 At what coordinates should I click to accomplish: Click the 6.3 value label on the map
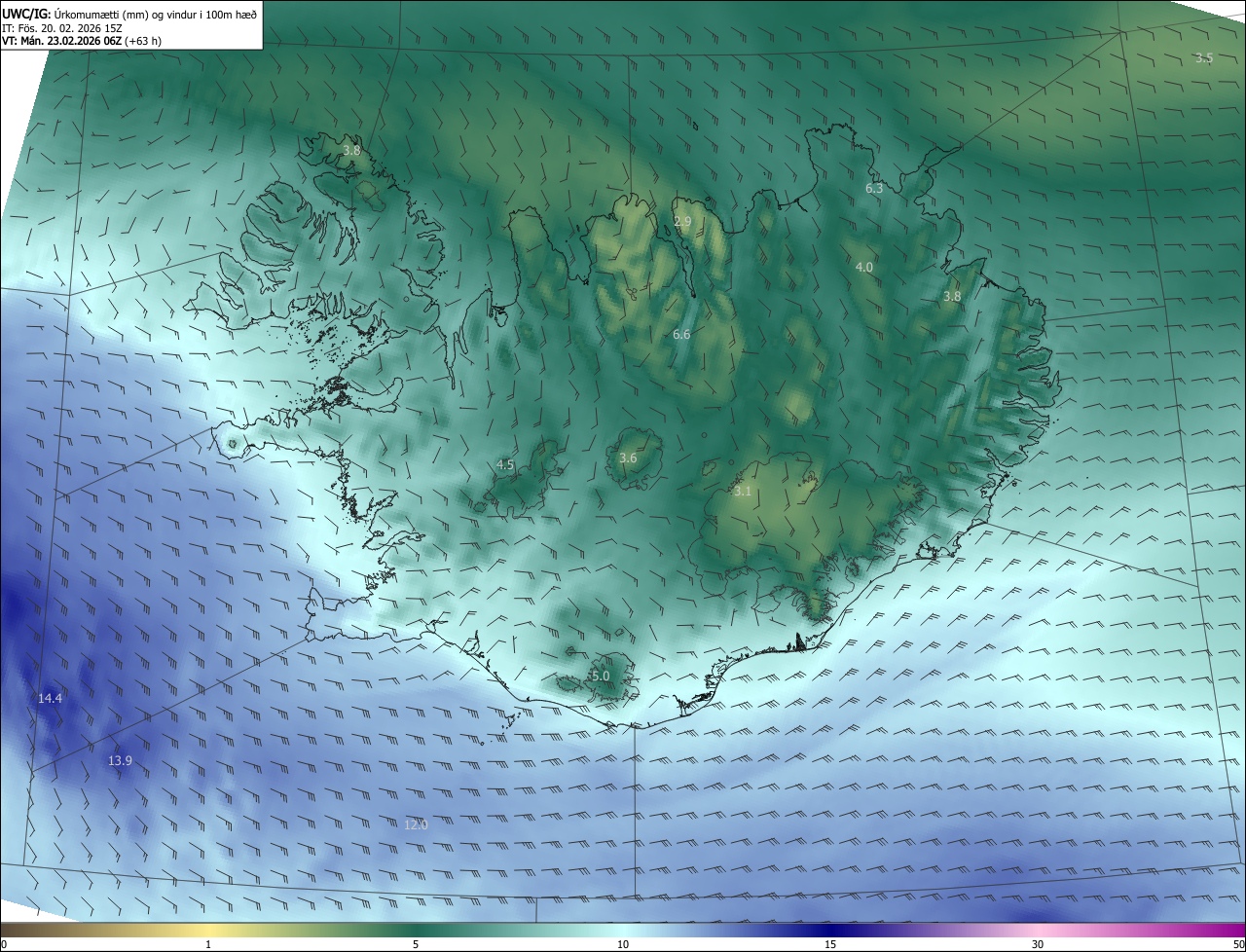(874, 189)
